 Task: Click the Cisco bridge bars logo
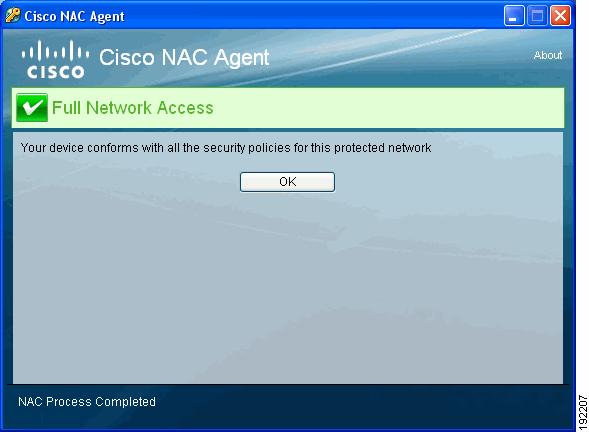click(x=55, y=51)
